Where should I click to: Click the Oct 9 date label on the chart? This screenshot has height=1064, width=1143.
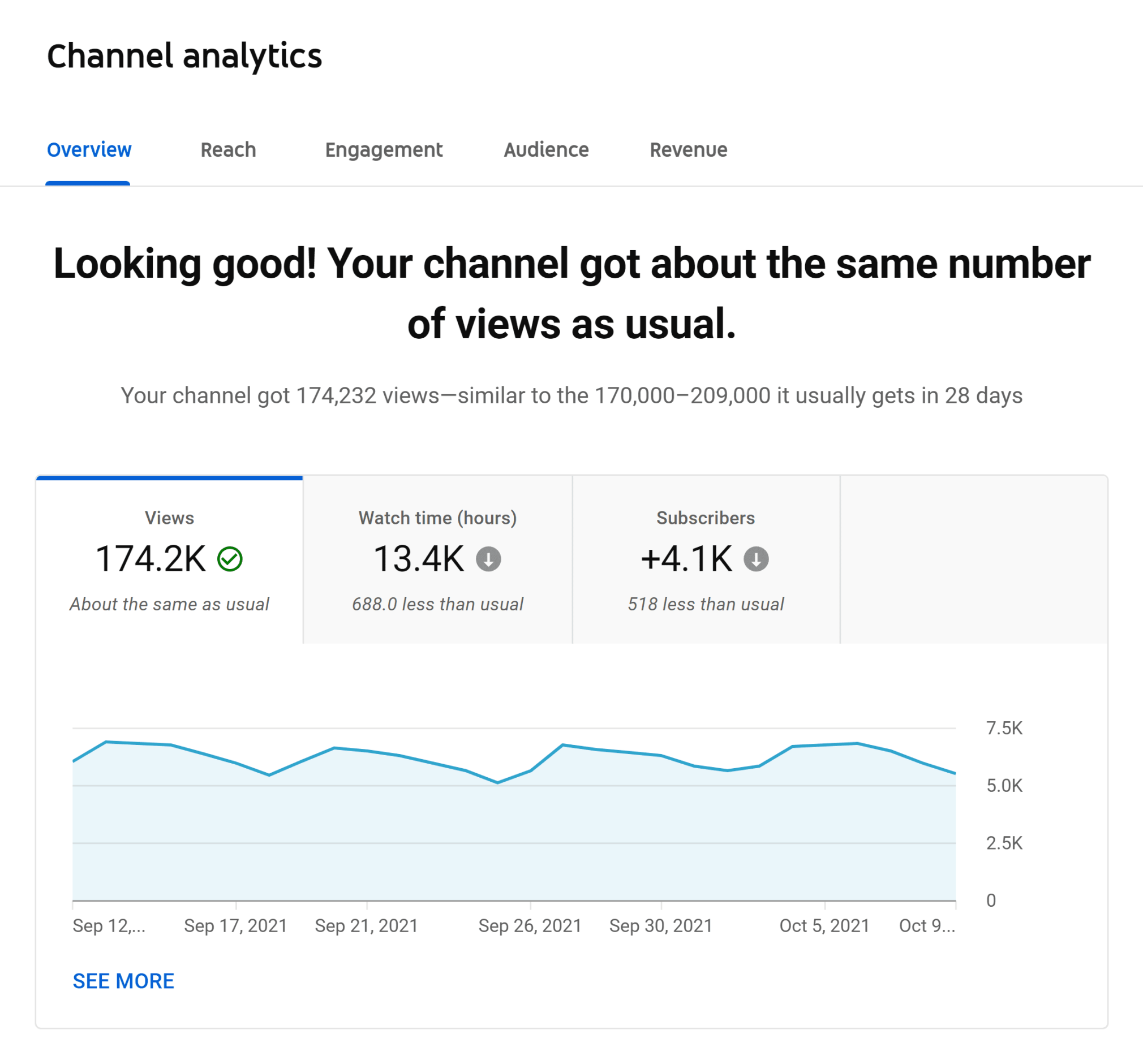(x=926, y=925)
